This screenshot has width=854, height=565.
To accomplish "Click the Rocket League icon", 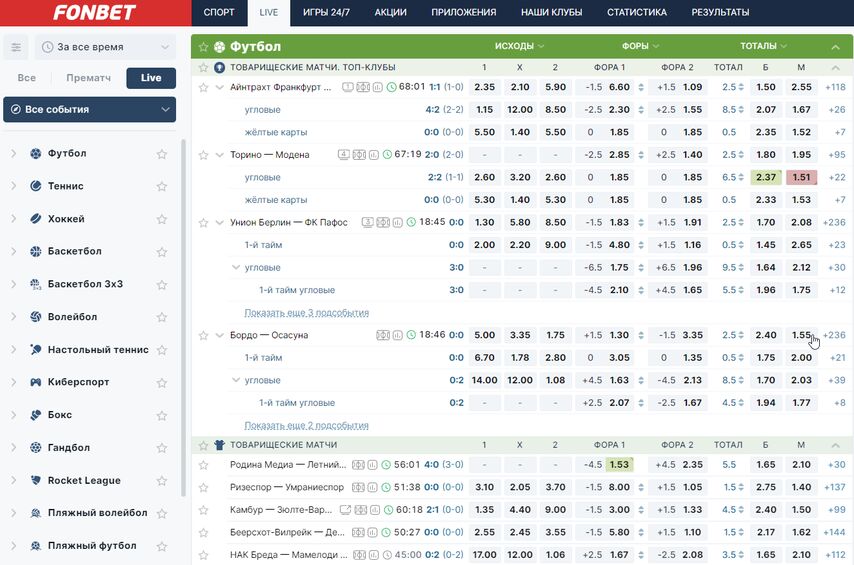I will [36, 481].
